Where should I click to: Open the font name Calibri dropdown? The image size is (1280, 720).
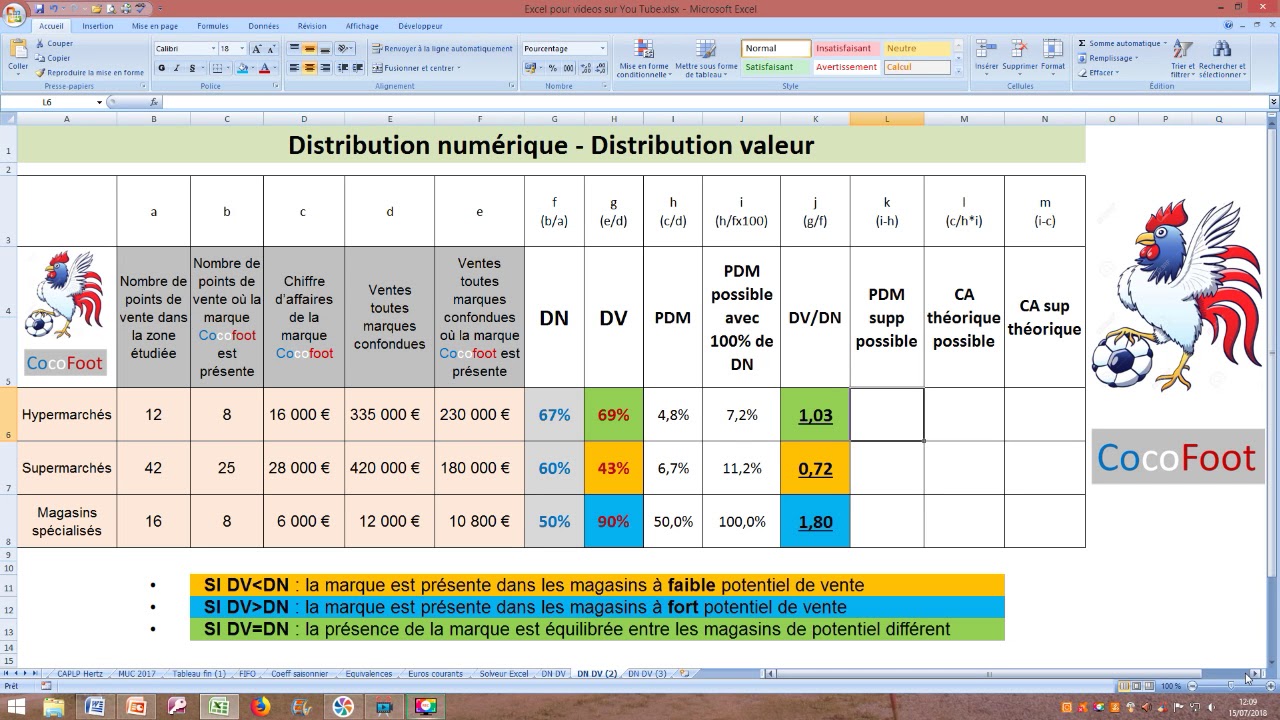(212, 48)
